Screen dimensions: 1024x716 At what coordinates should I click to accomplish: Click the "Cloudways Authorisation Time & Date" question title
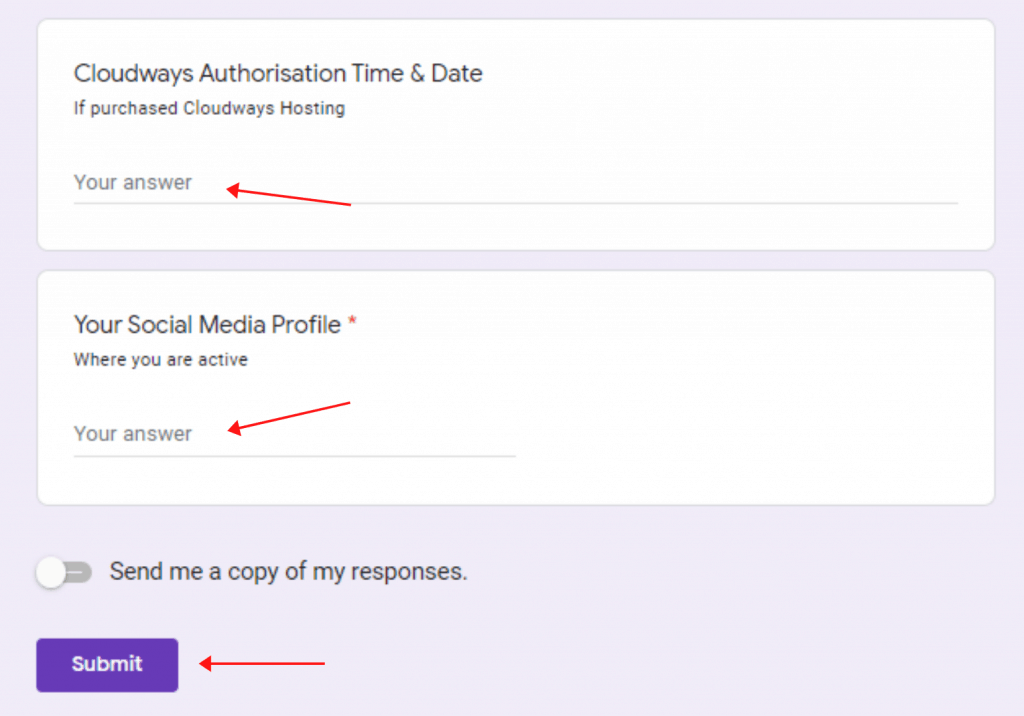[x=278, y=73]
